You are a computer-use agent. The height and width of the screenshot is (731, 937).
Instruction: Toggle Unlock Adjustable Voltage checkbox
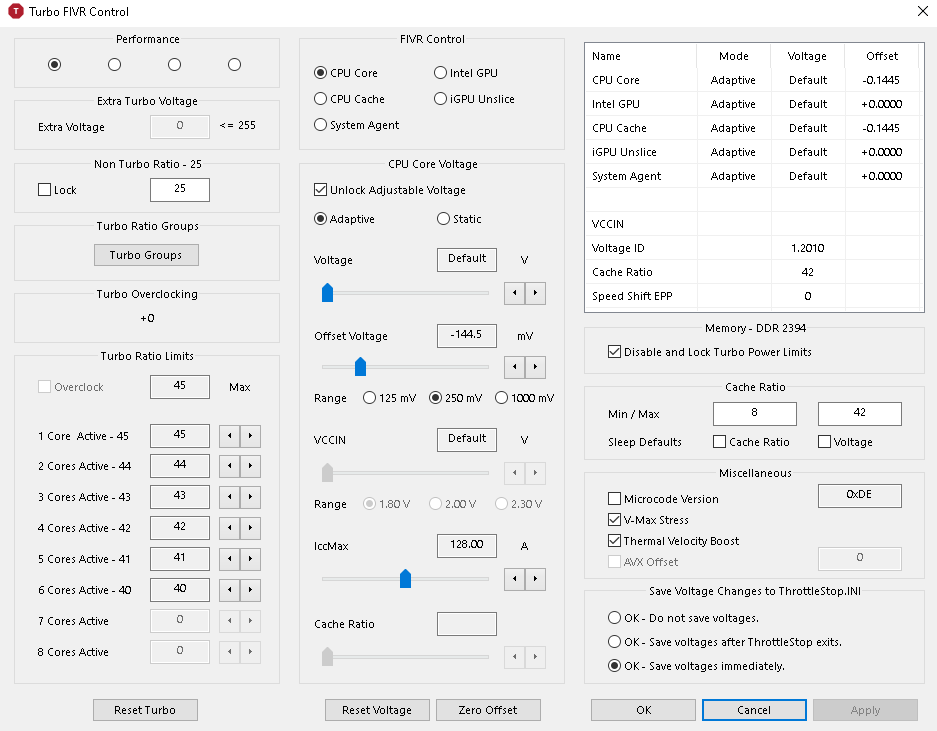tap(321, 190)
